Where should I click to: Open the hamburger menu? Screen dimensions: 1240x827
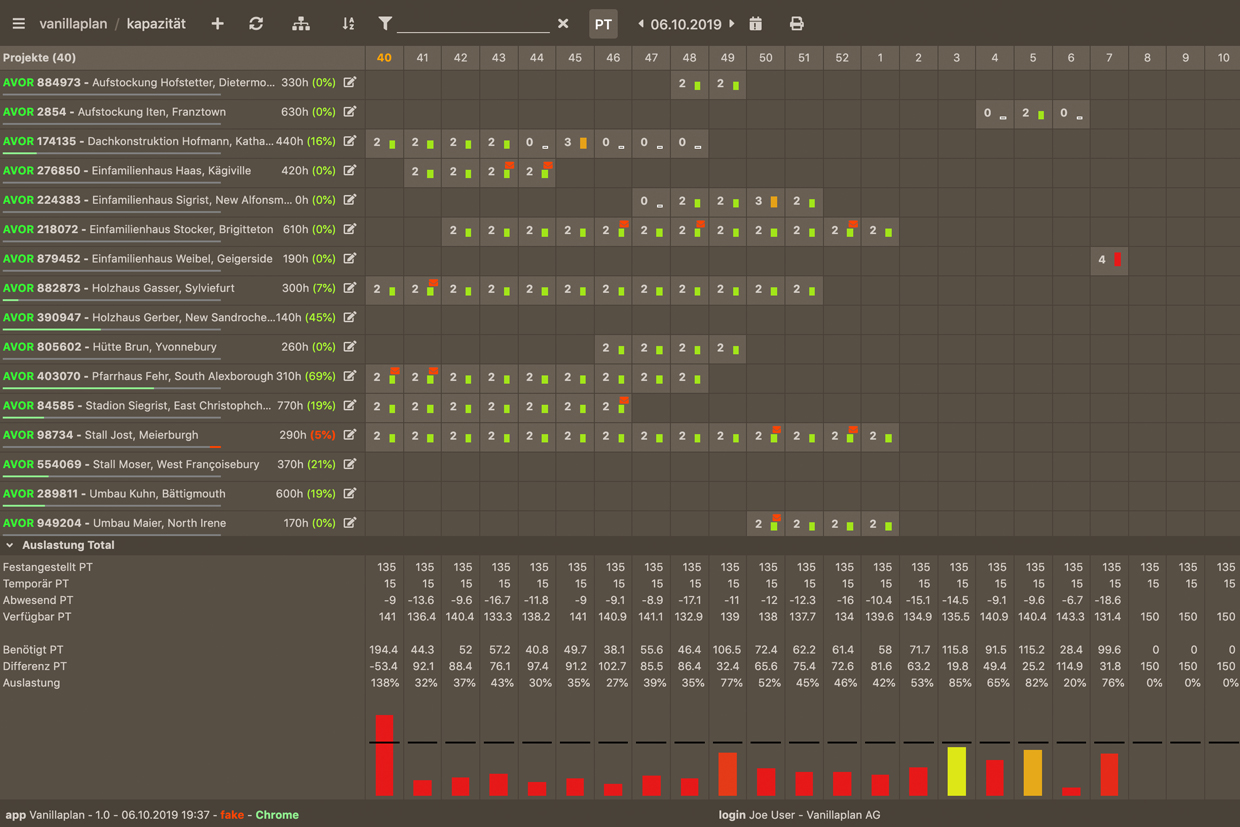coord(18,24)
